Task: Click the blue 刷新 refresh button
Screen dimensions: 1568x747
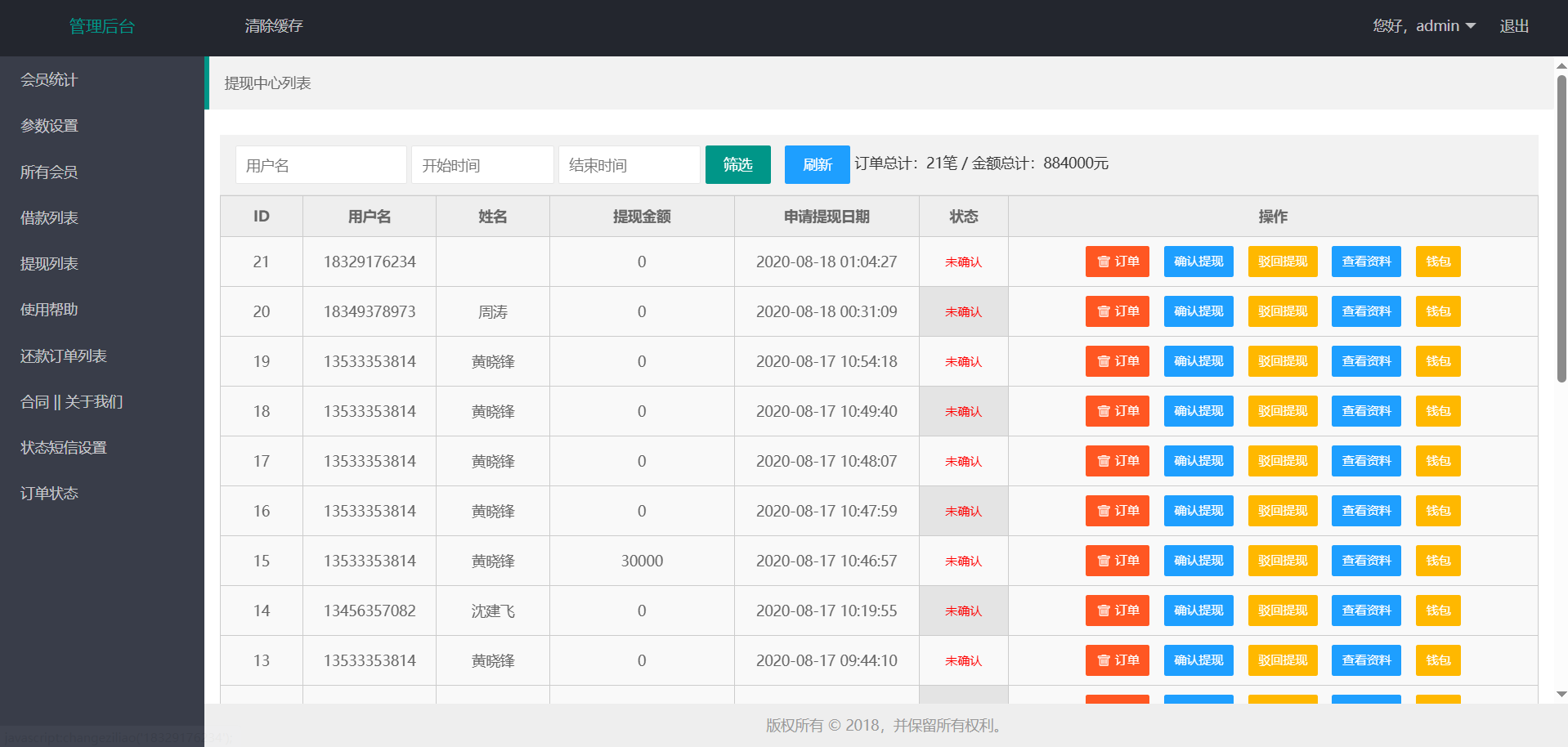Action: pos(817,165)
